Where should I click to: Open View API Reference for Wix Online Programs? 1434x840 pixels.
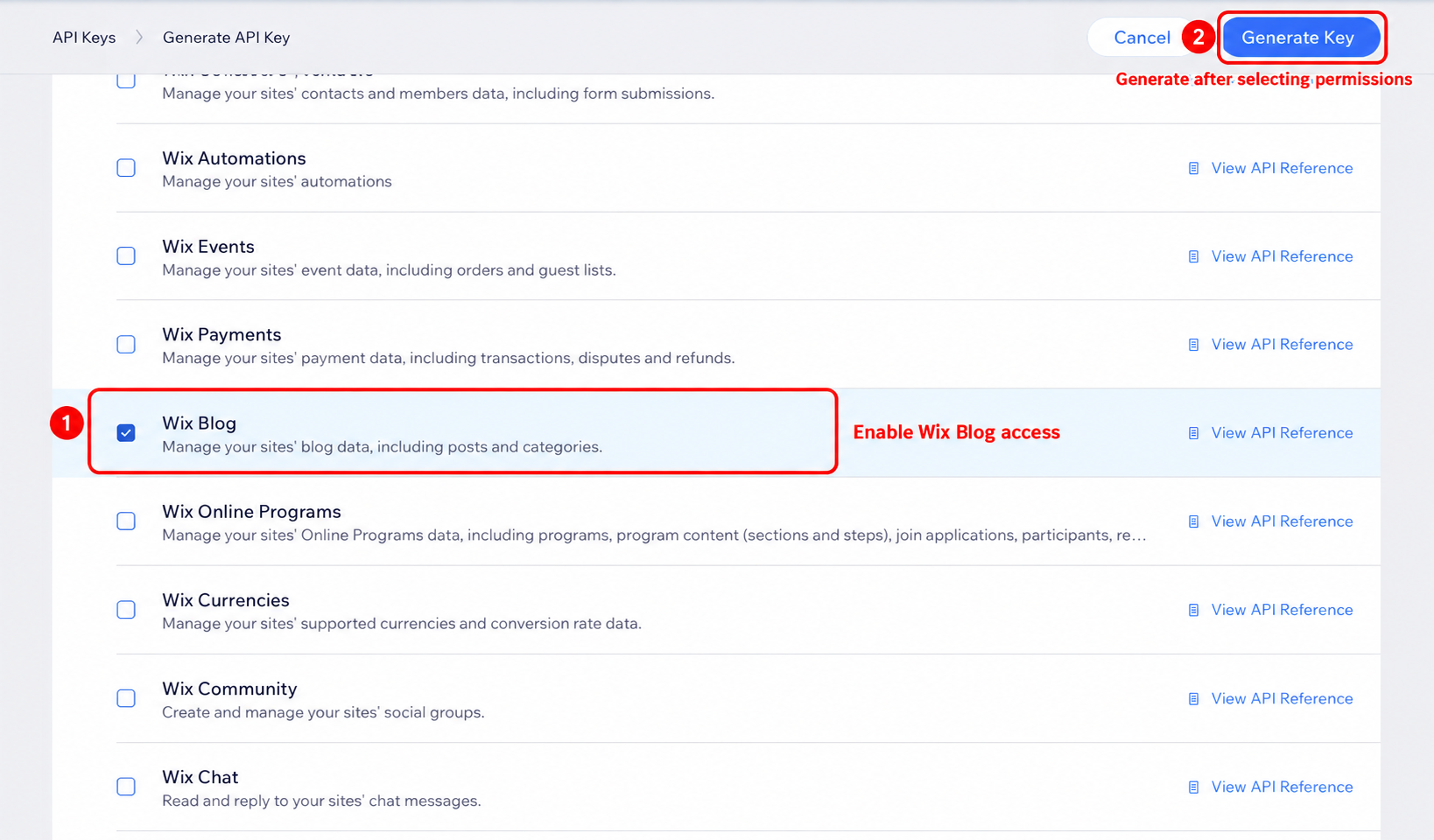(x=1282, y=521)
